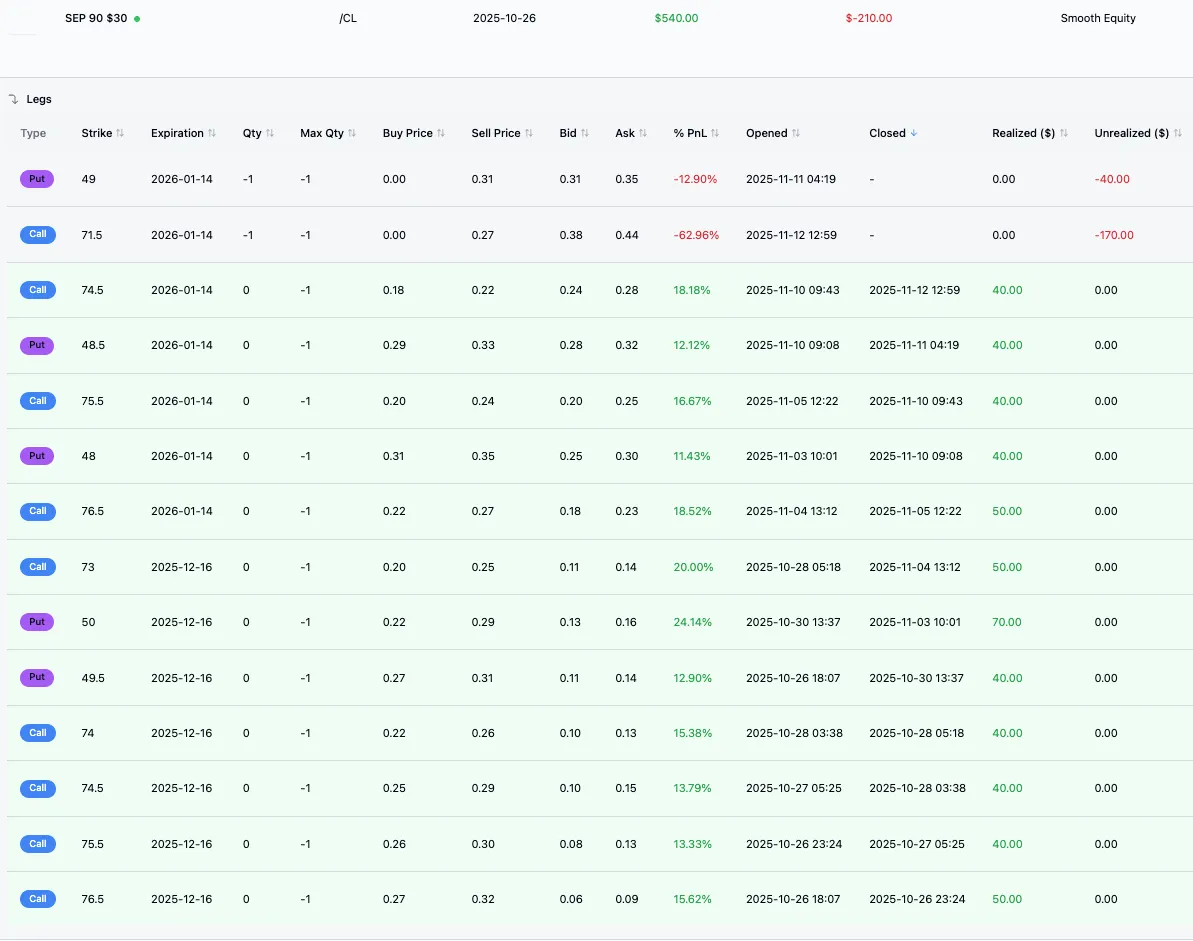The image size is (1193, 941).
Task: Click the Legs section title
Action: [39, 100]
